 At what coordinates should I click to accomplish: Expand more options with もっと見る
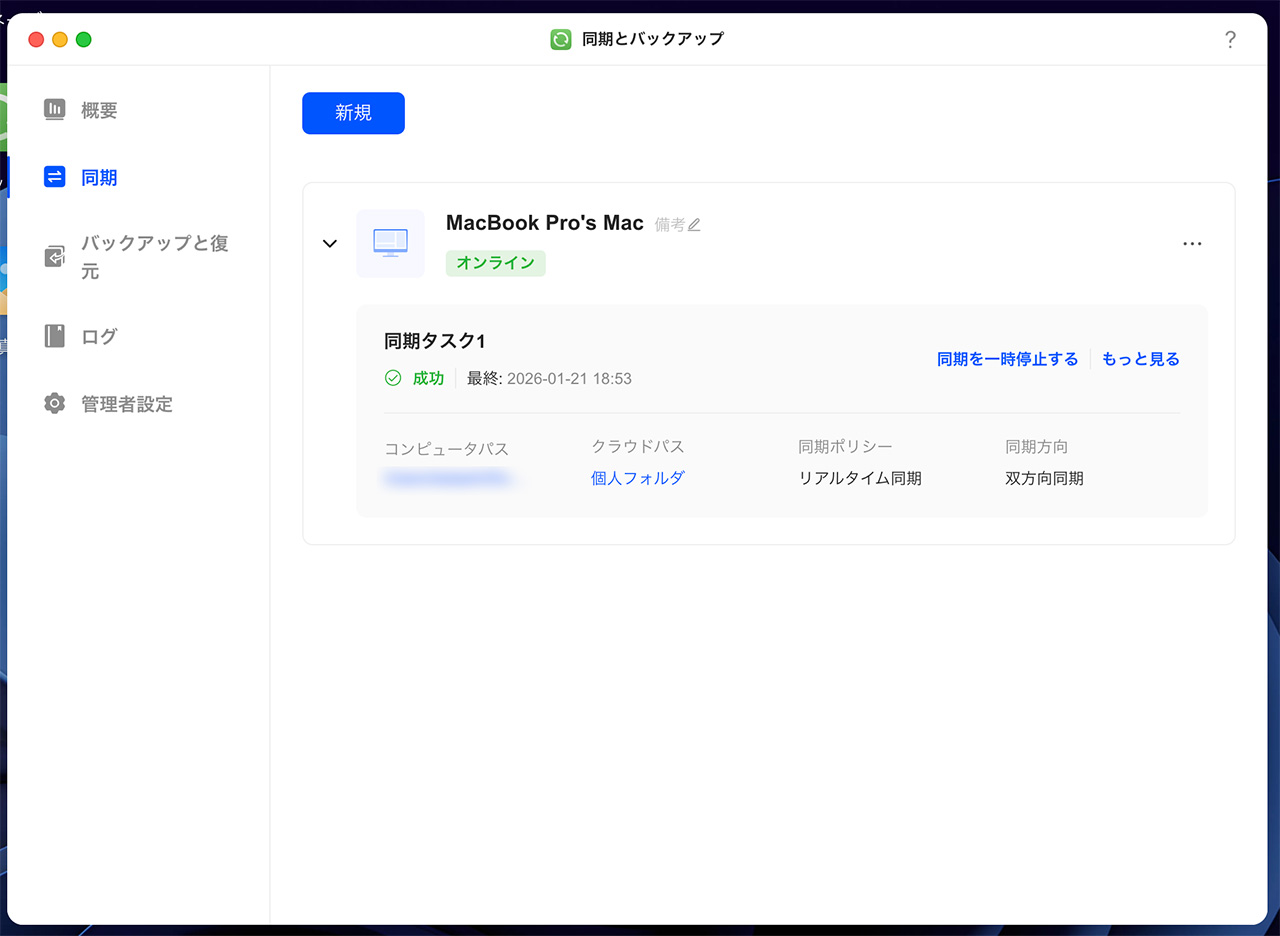tap(1140, 358)
